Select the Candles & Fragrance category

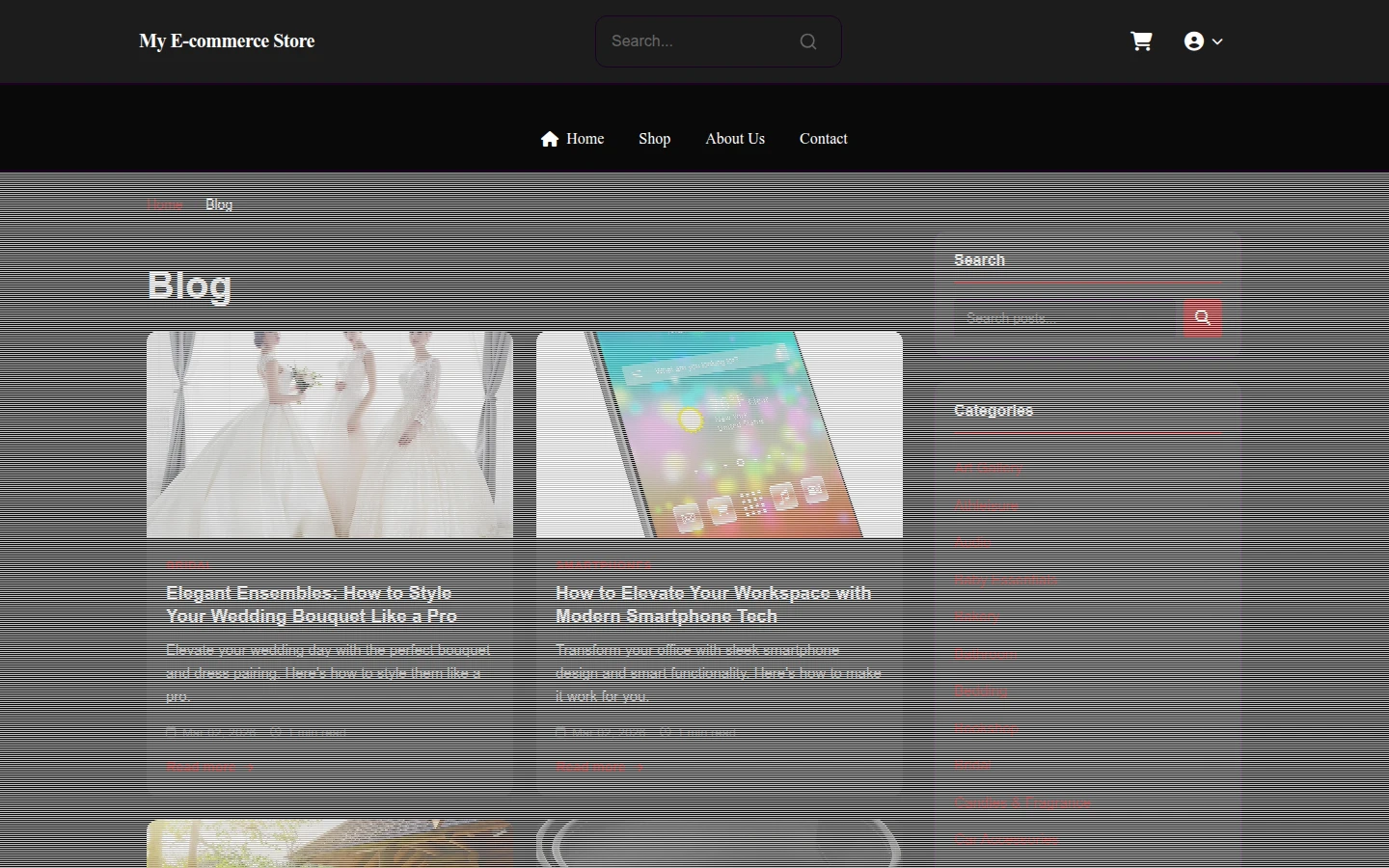pos(1022,803)
